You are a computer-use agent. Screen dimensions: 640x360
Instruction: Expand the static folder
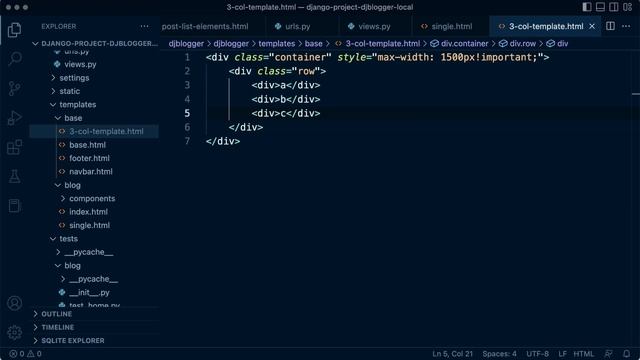coord(69,91)
